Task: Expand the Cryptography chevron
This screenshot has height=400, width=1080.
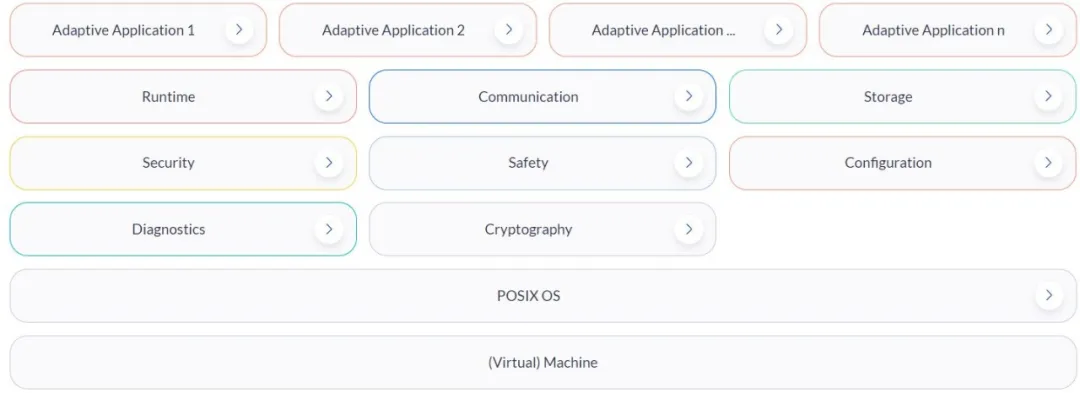Action: point(688,229)
